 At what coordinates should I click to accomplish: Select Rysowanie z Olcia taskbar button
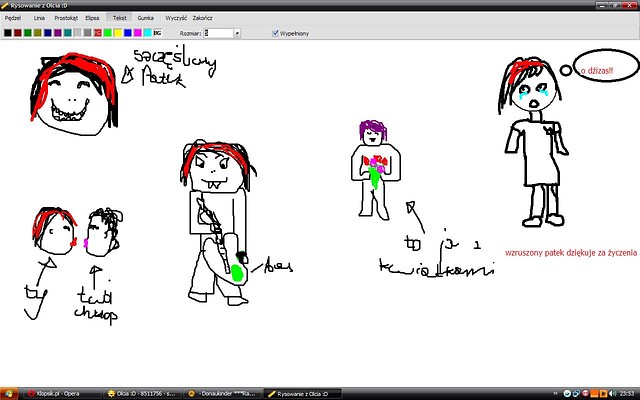302,394
